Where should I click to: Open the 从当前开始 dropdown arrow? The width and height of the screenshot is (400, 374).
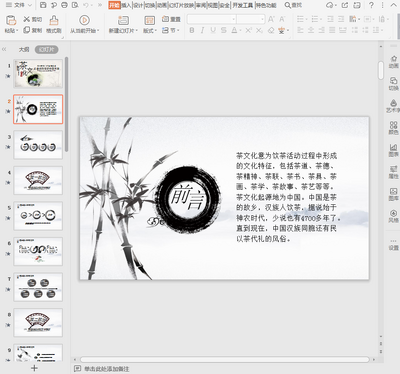(x=98, y=31)
